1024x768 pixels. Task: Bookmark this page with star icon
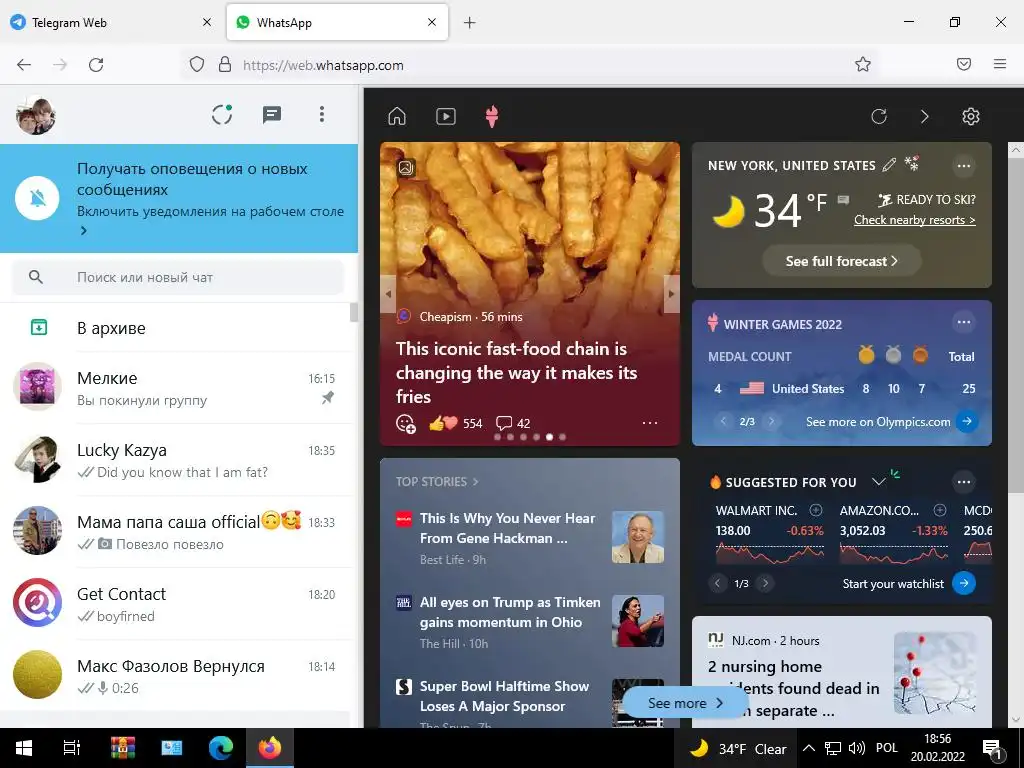click(863, 64)
